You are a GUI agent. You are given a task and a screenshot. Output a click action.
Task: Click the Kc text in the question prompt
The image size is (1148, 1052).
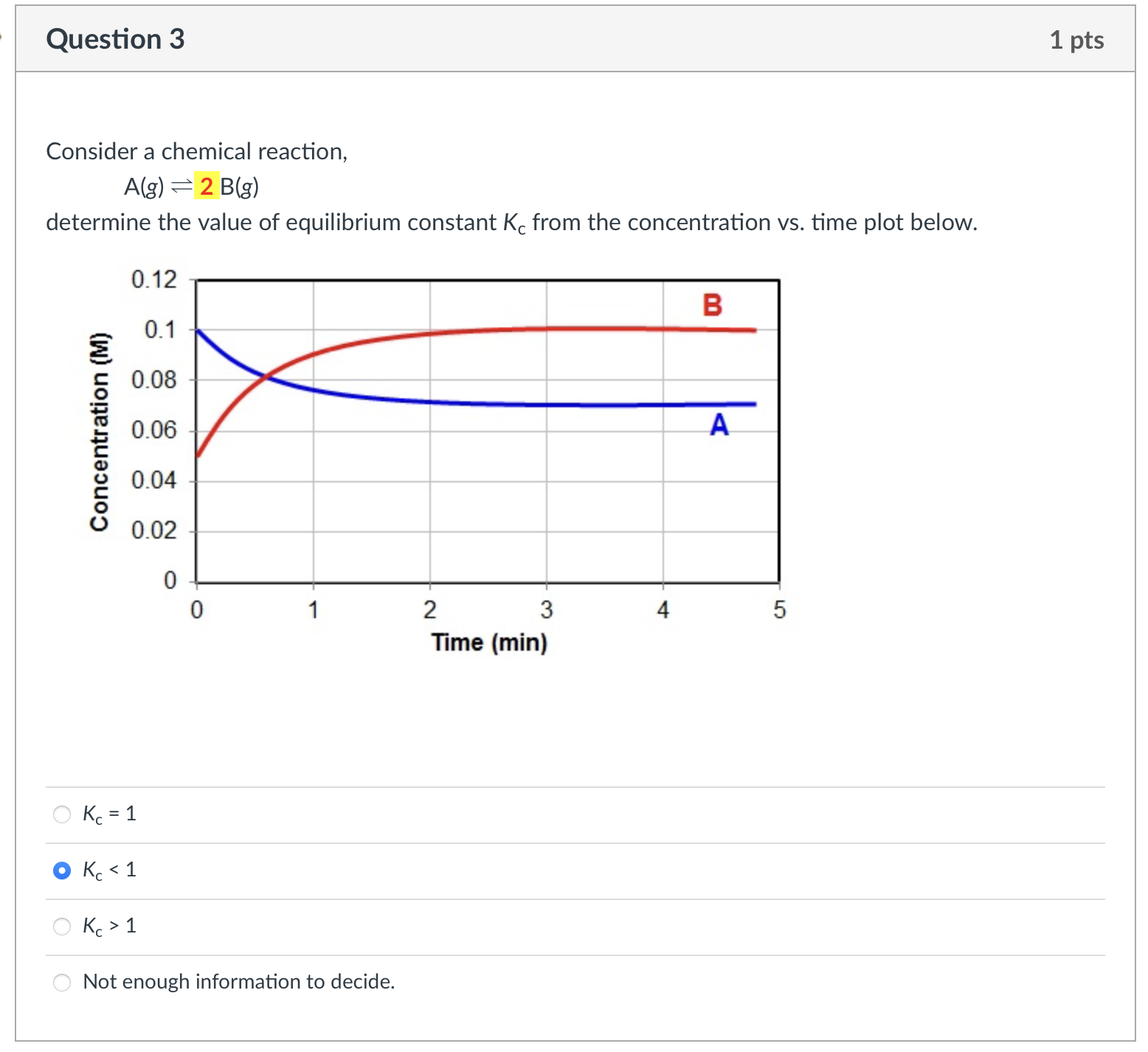coord(514,222)
